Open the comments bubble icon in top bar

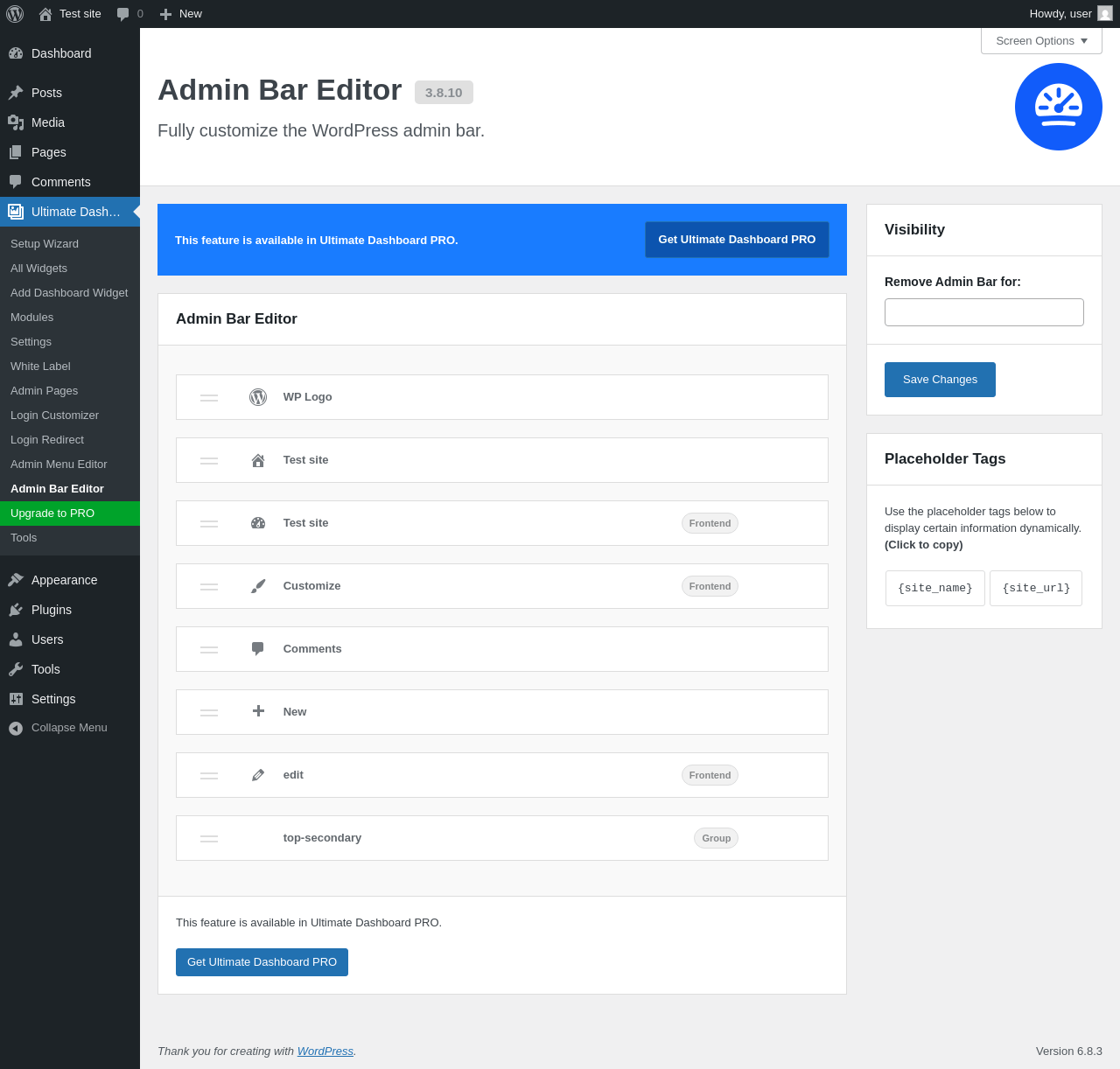pos(123,14)
